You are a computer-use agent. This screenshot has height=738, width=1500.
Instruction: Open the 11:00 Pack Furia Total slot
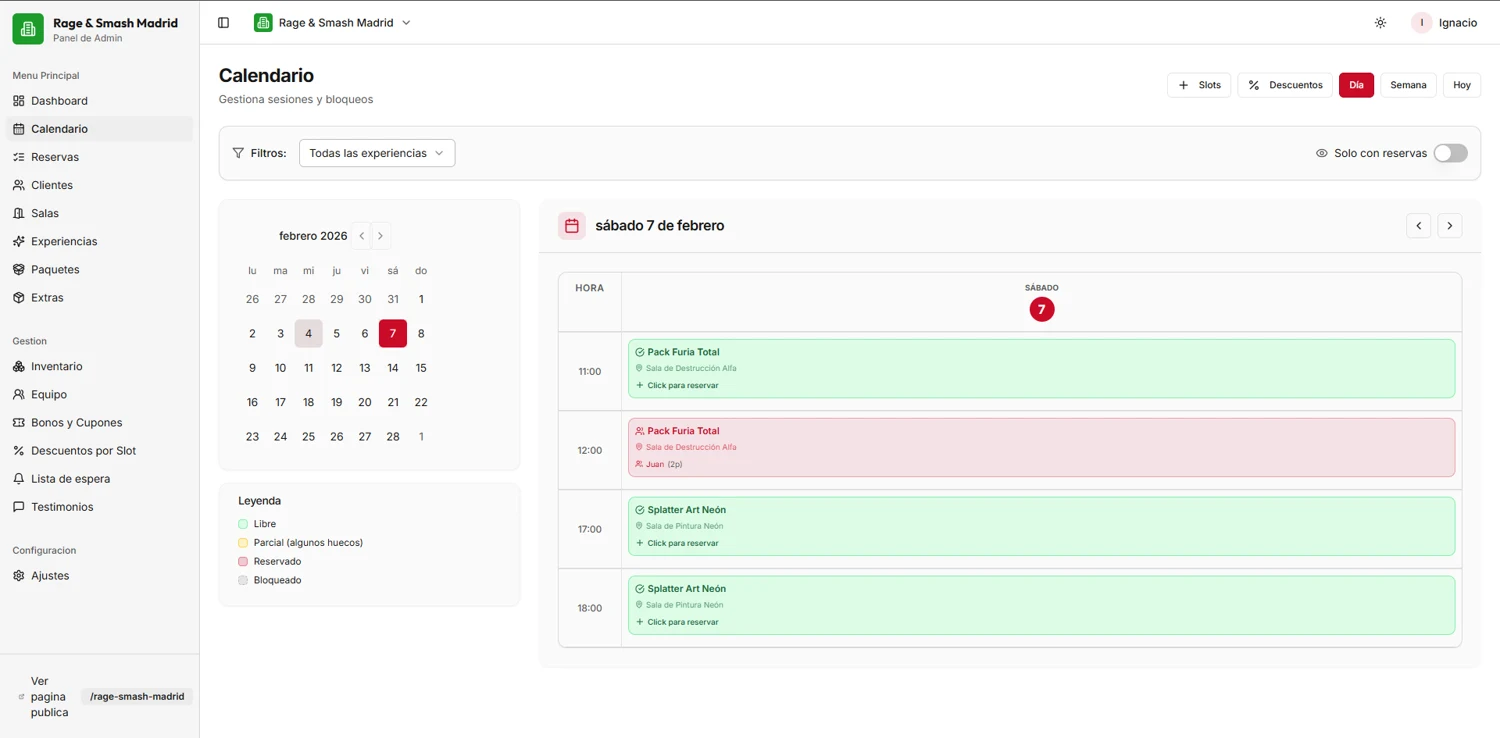click(1041, 369)
